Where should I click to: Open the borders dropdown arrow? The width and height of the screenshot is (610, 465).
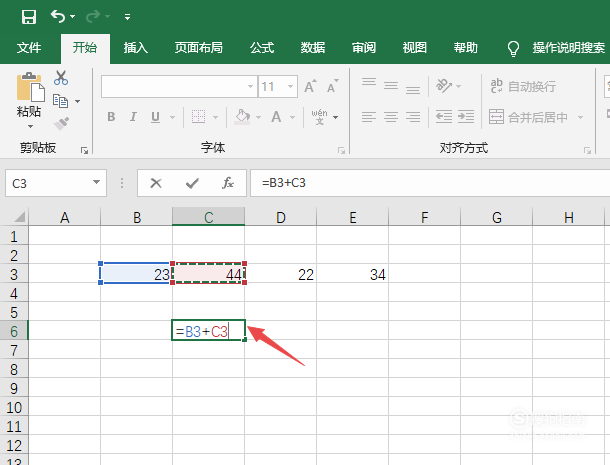coord(215,117)
